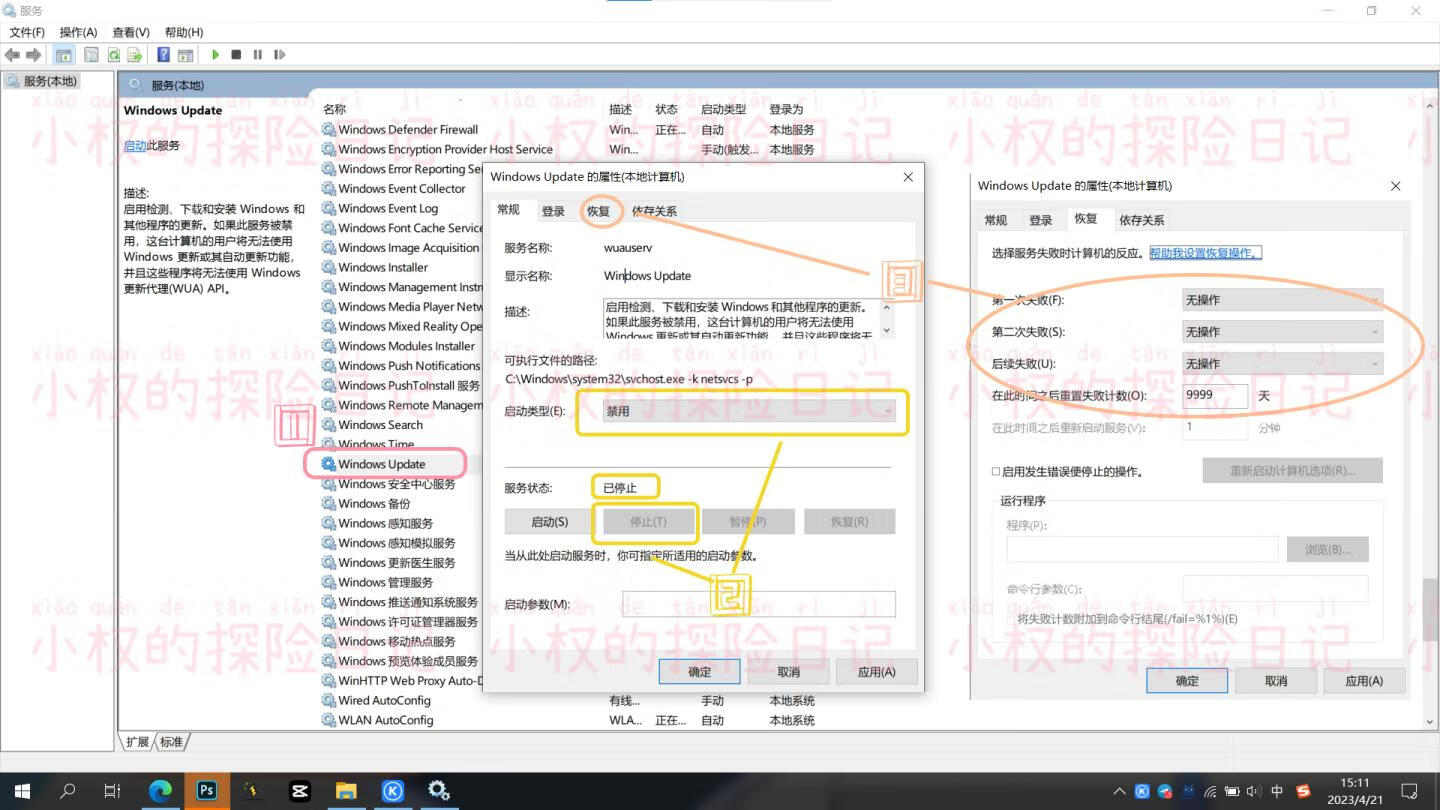Open Task View on the taskbar
Image resolution: width=1440 pixels, height=810 pixels.
coord(112,791)
